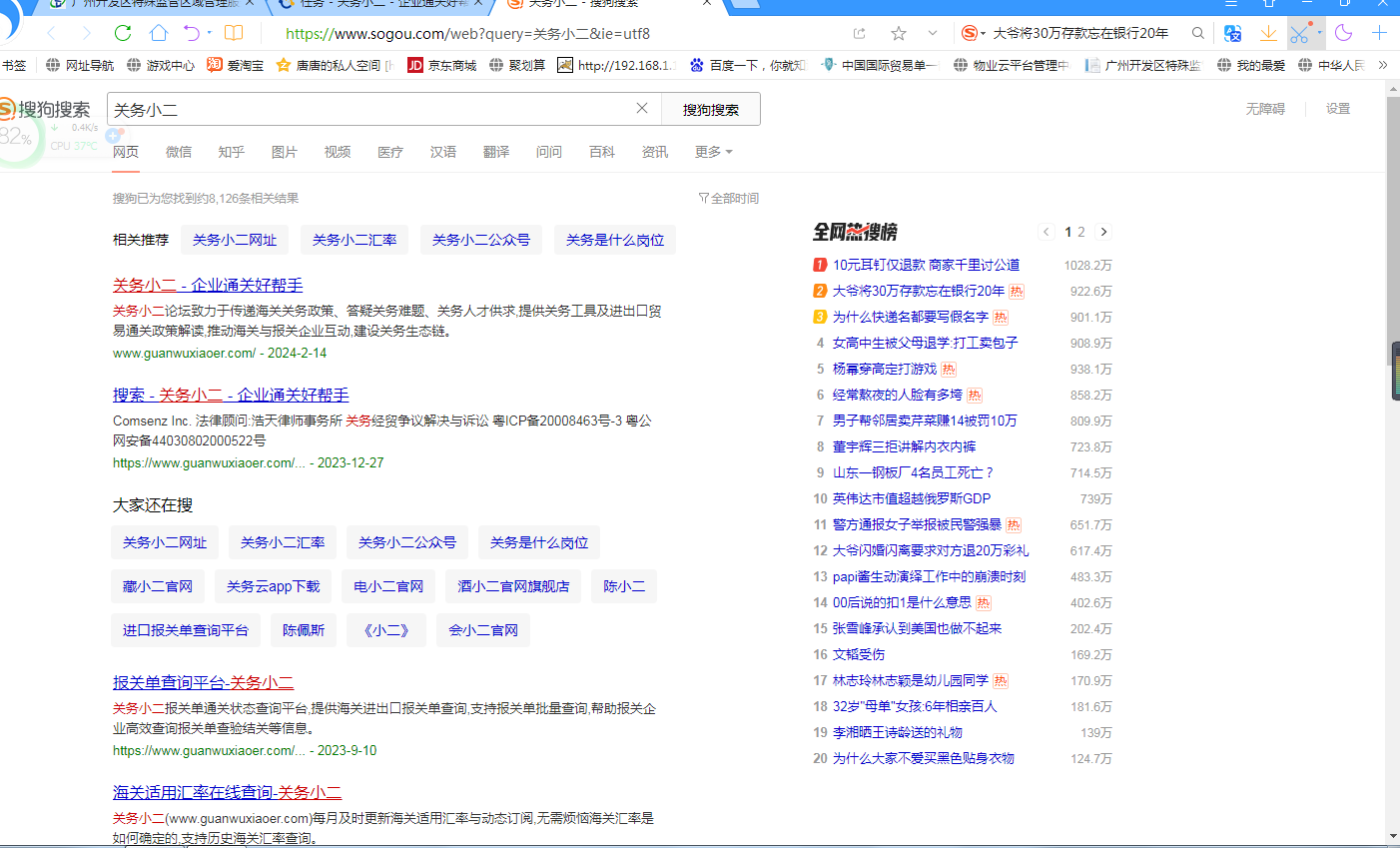Screen dimensions: 1400x848
Task: Expand 更多 search categories dropdown
Action: [x=714, y=152]
